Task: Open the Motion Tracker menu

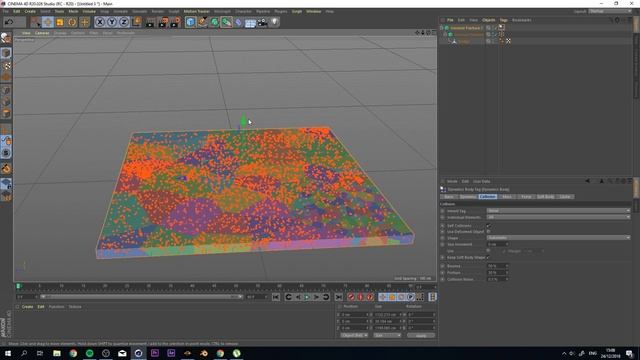Action: coord(196,11)
